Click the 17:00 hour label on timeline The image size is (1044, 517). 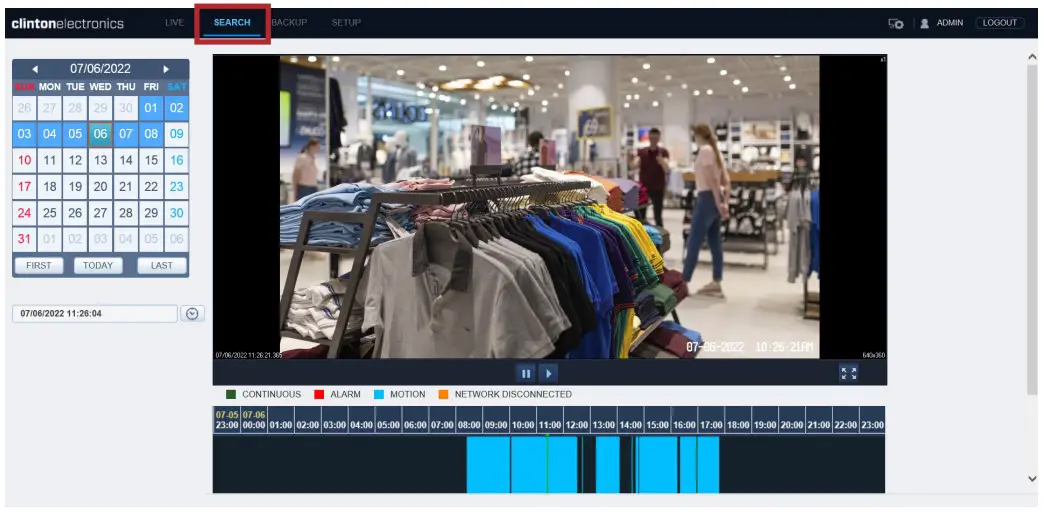(711, 424)
